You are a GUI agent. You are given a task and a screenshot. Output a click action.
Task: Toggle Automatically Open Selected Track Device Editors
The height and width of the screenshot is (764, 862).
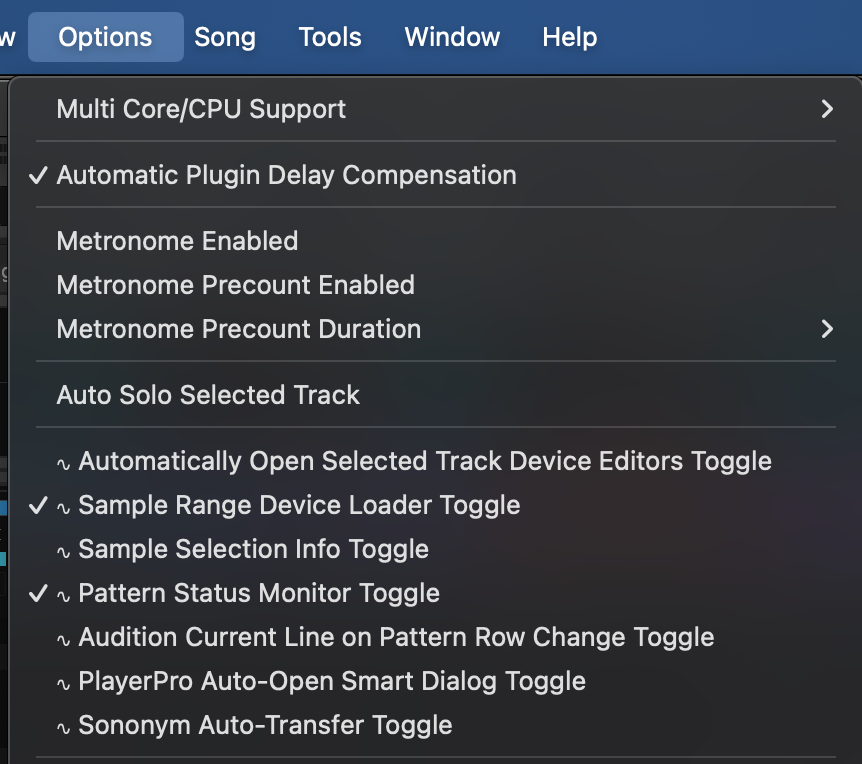(425, 461)
